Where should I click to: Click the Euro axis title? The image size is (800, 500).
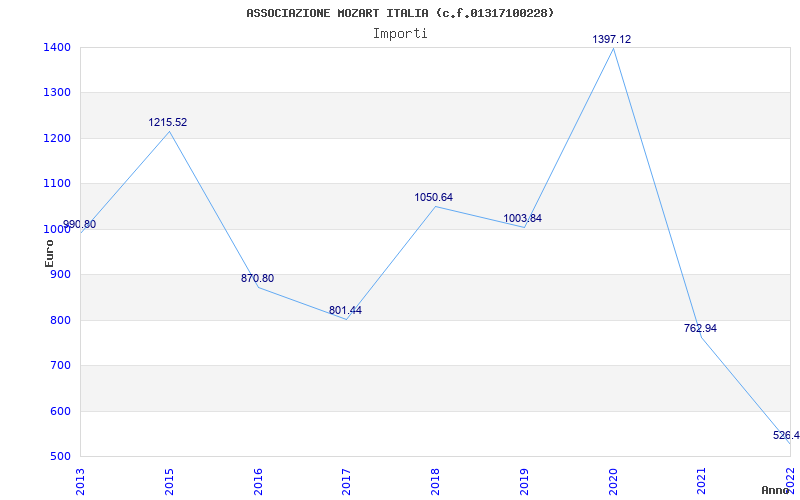[x=49, y=254]
